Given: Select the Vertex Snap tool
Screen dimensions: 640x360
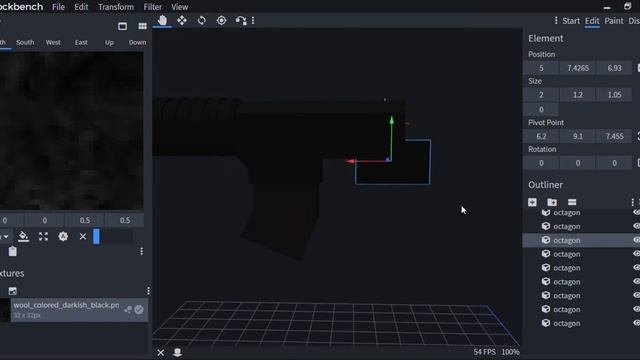Looking at the screenshot, I should (241, 20).
